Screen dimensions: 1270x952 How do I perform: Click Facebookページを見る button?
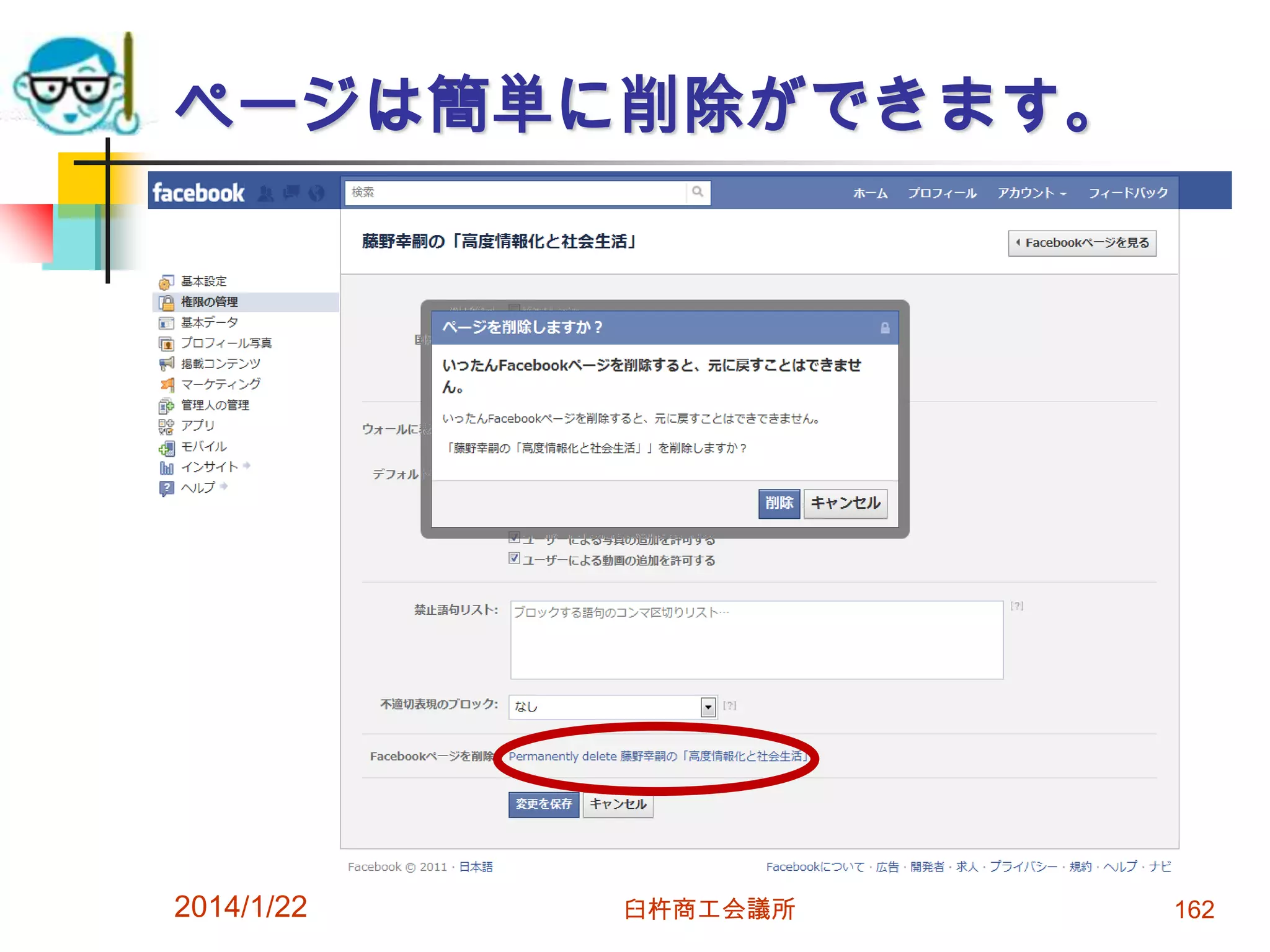tap(1082, 243)
